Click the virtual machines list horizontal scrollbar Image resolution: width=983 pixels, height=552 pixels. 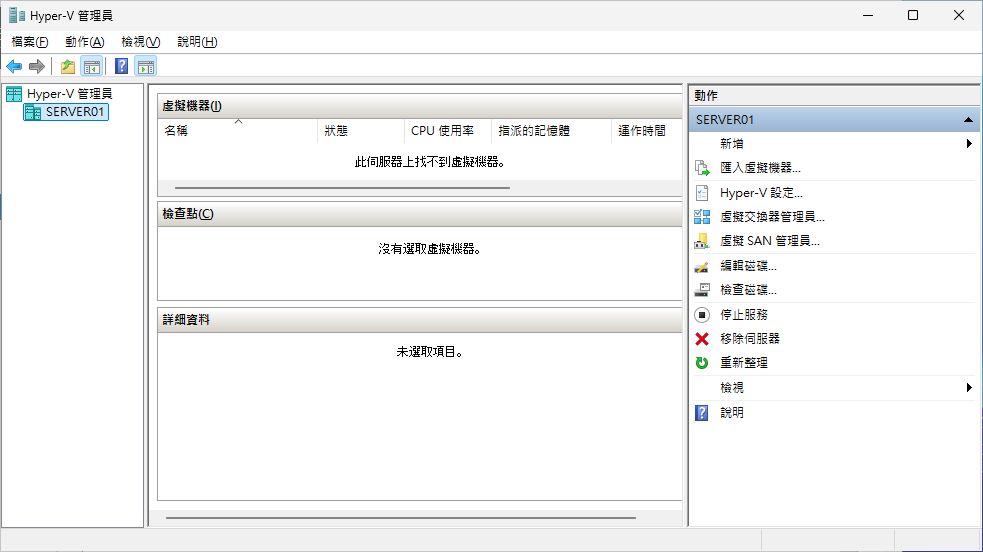click(342, 187)
